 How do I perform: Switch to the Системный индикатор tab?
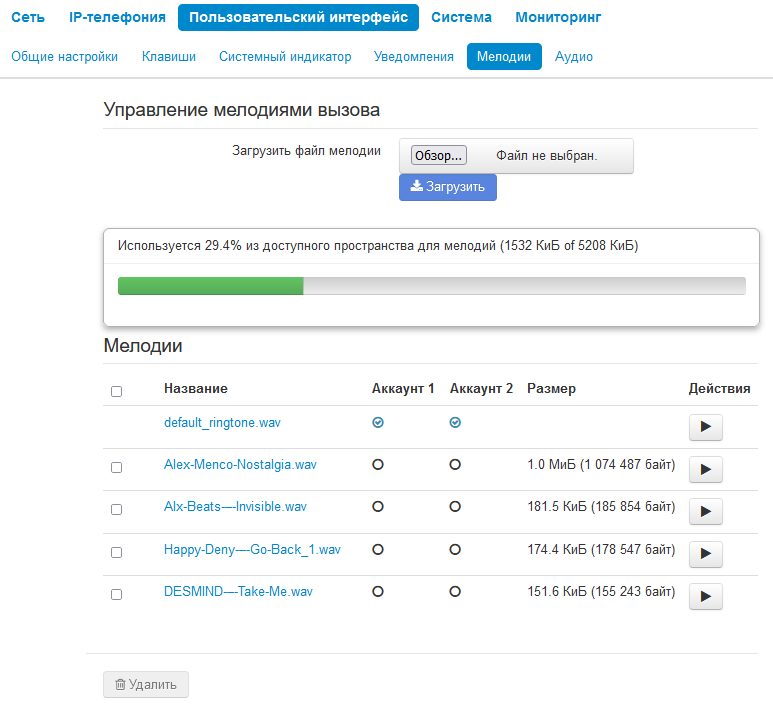(285, 57)
